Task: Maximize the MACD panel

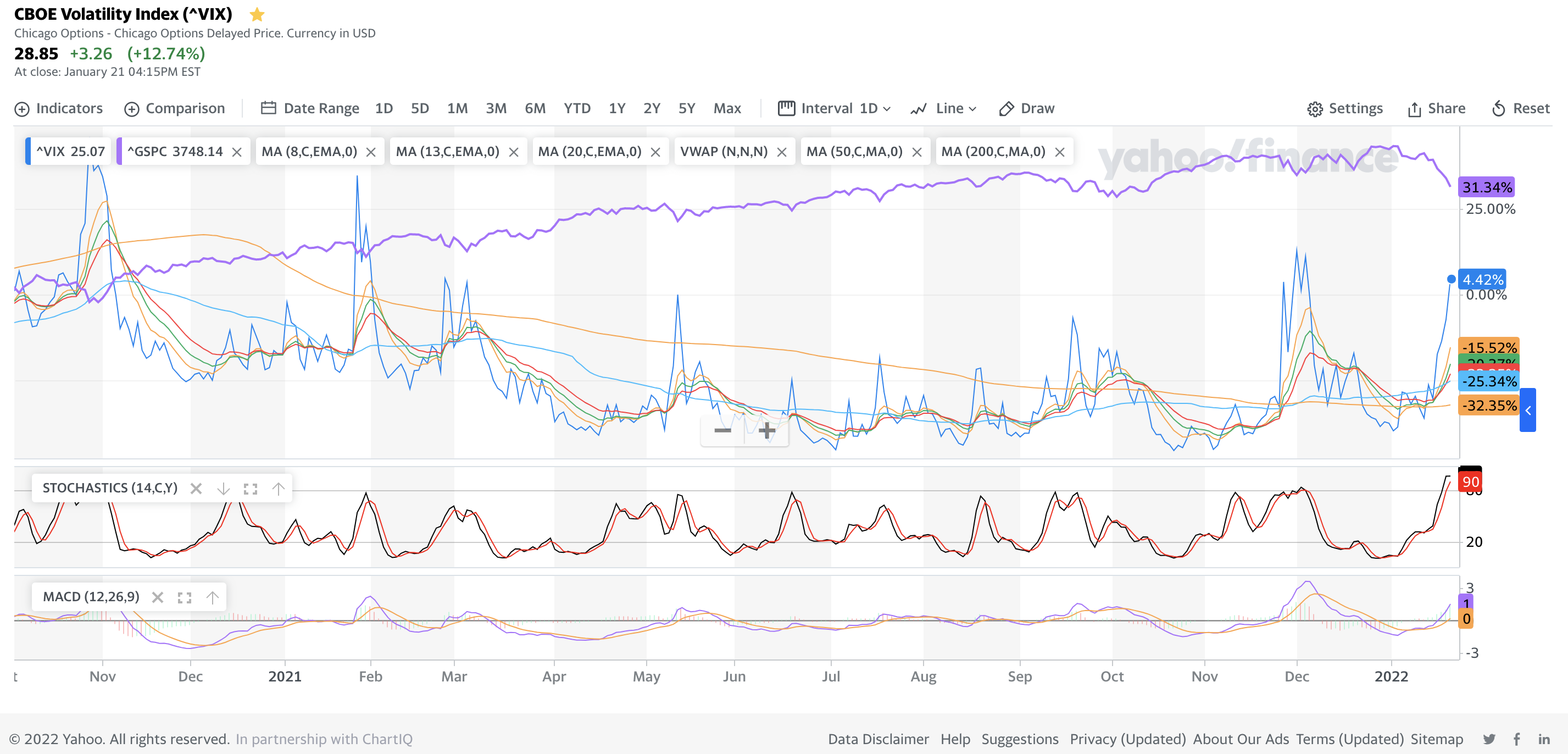Action: pyautogui.click(x=185, y=597)
